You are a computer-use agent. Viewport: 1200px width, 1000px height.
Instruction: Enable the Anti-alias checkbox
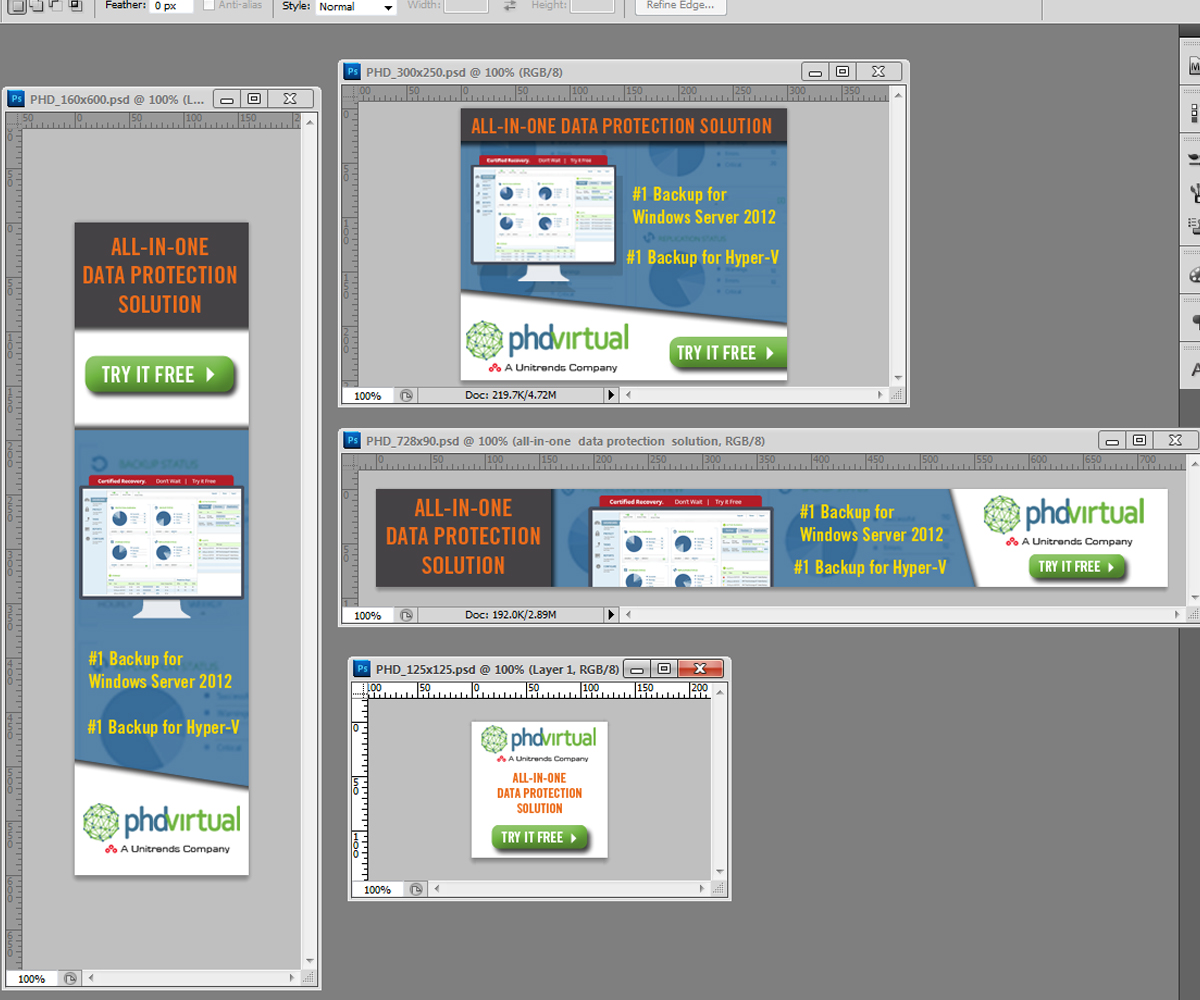(211, 7)
